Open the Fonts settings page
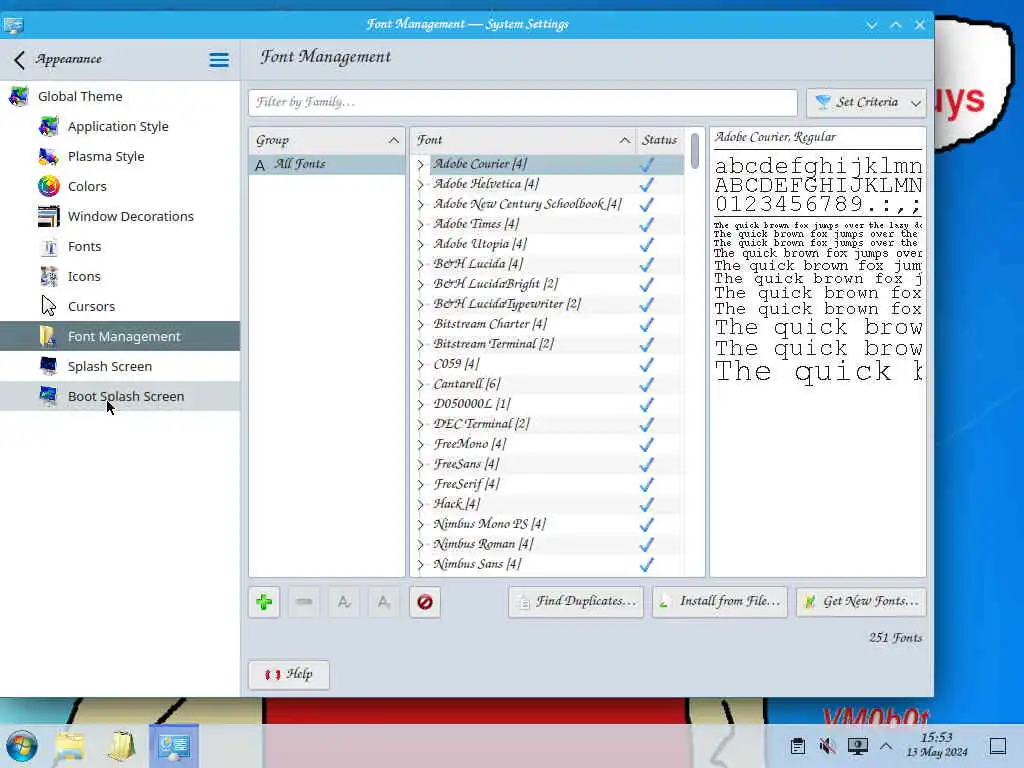This screenshot has width=1024, height=768. tap(120, 246)
